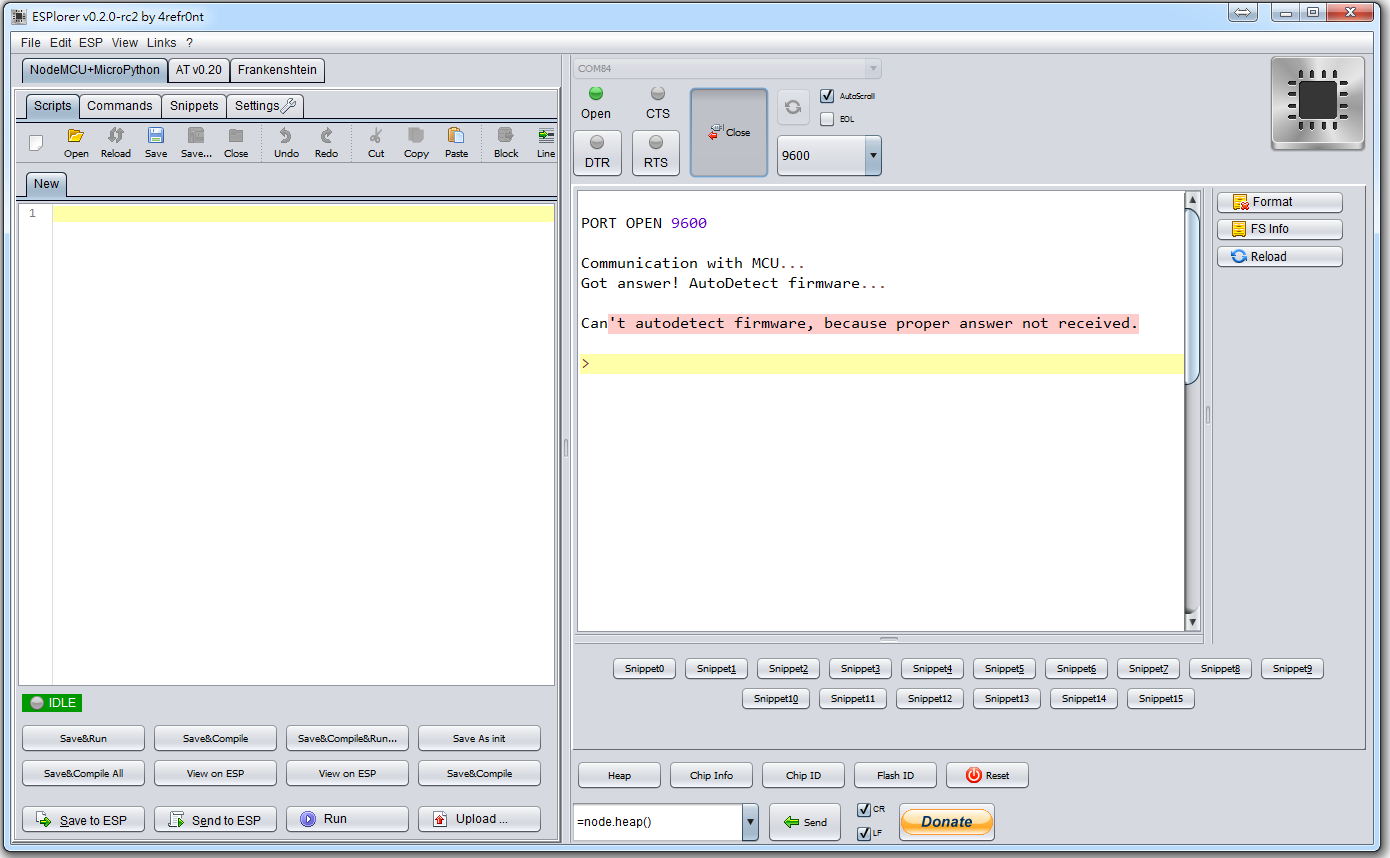The width and height of the screenshot is (1390, 858).
Task: Click Send to ESP
Action: pos(215,819)
